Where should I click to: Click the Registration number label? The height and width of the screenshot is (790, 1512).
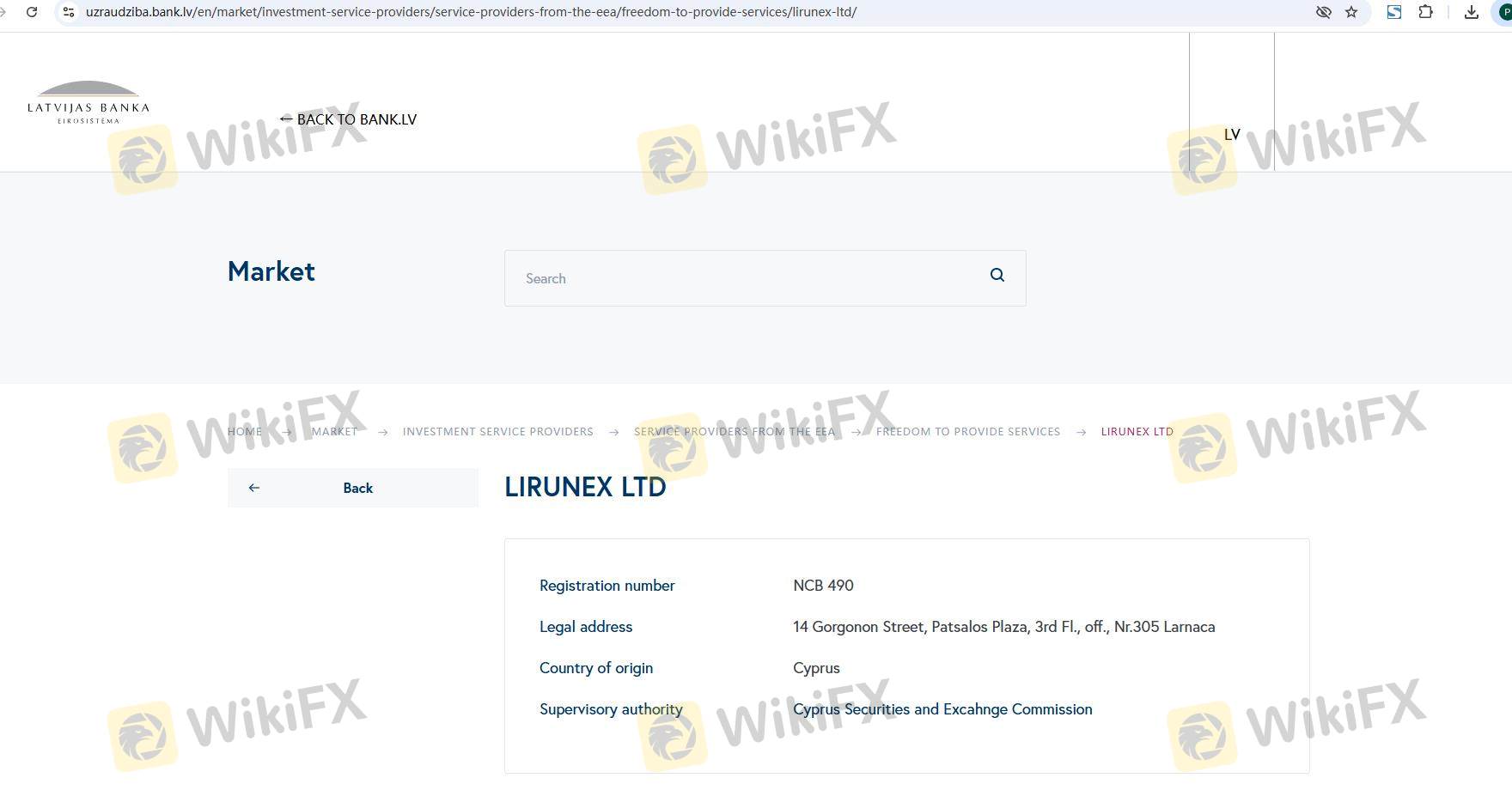pos(607,586)
